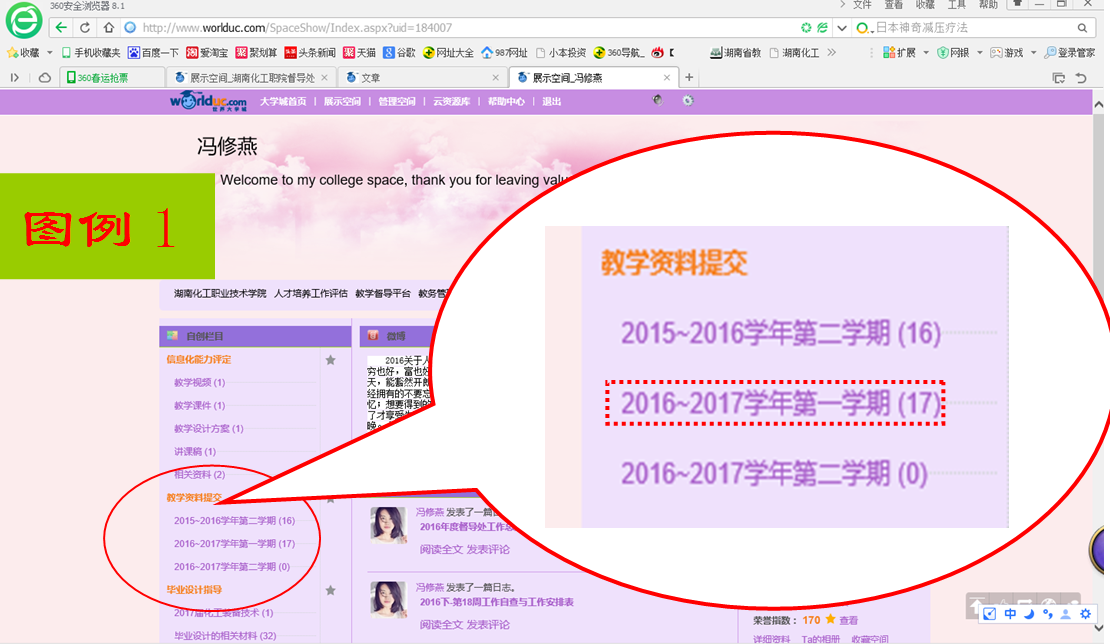Open the 百度一下 bookmark
The height and width of the screenshot is (644, 1110).
point(153,52)
